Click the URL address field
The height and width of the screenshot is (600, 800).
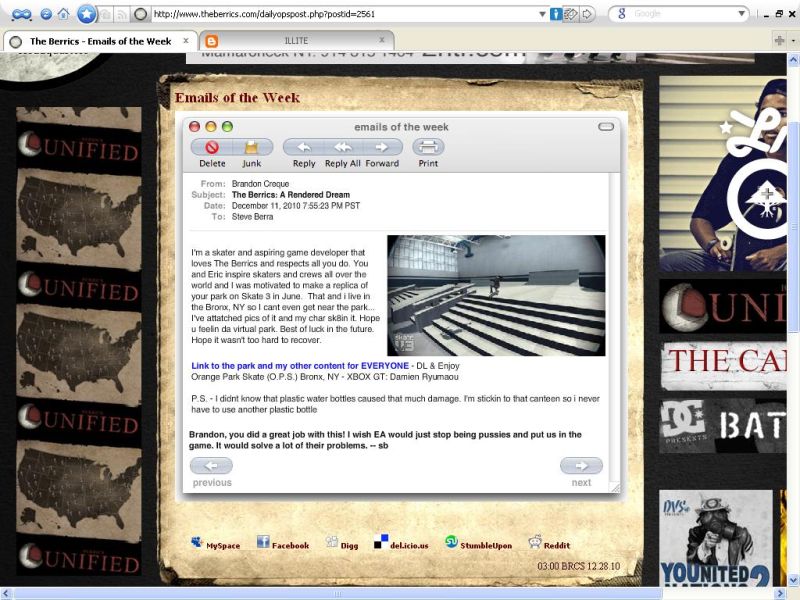point(343,14)
